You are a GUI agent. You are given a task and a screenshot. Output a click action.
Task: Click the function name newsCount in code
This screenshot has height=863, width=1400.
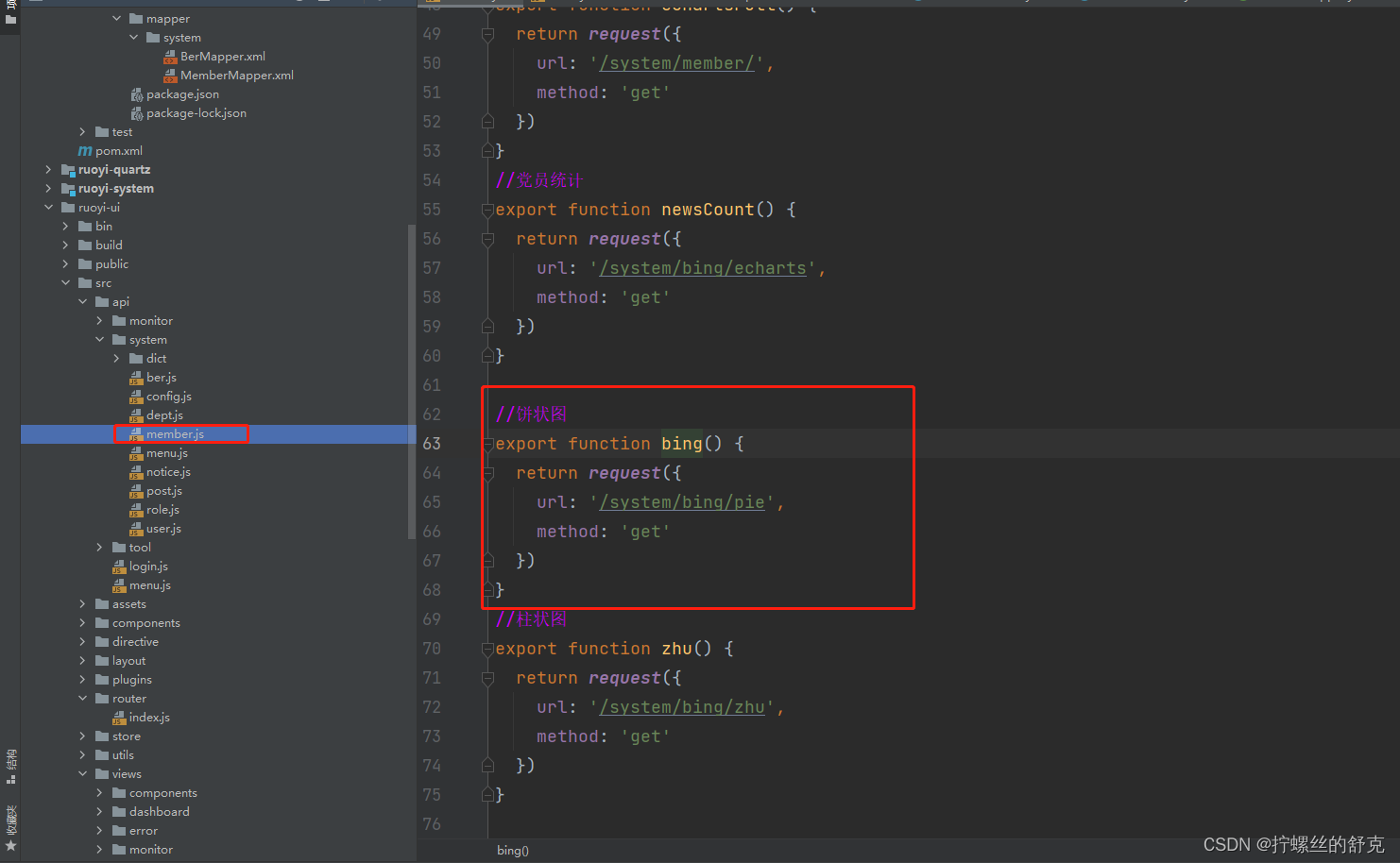(x=708, y=210)
